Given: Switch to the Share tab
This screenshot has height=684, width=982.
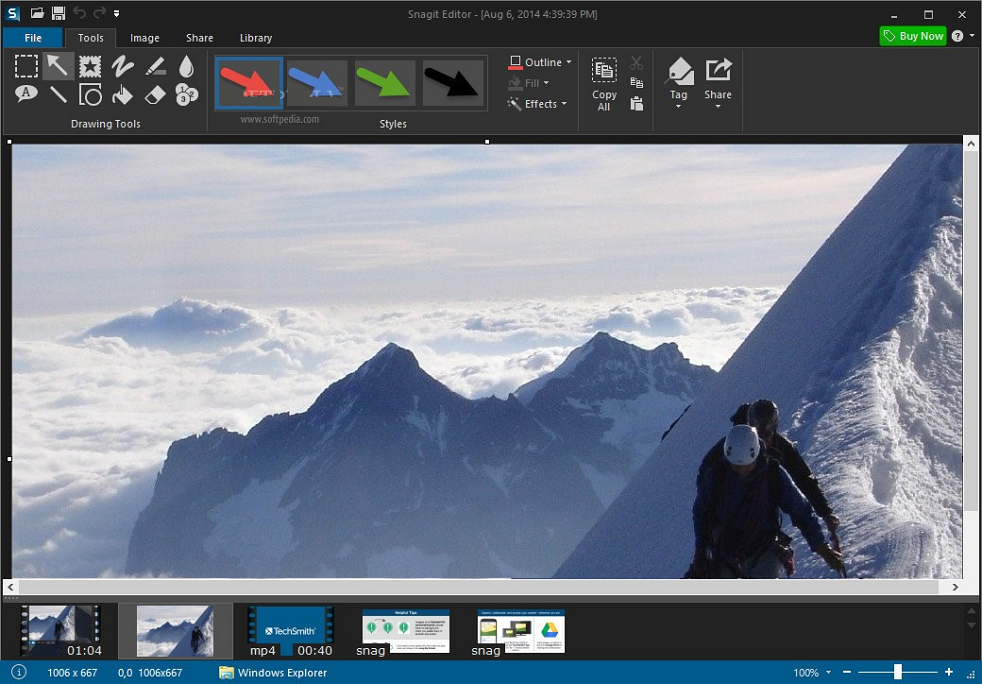Looking at the screenshot, I should coord(200,38).
